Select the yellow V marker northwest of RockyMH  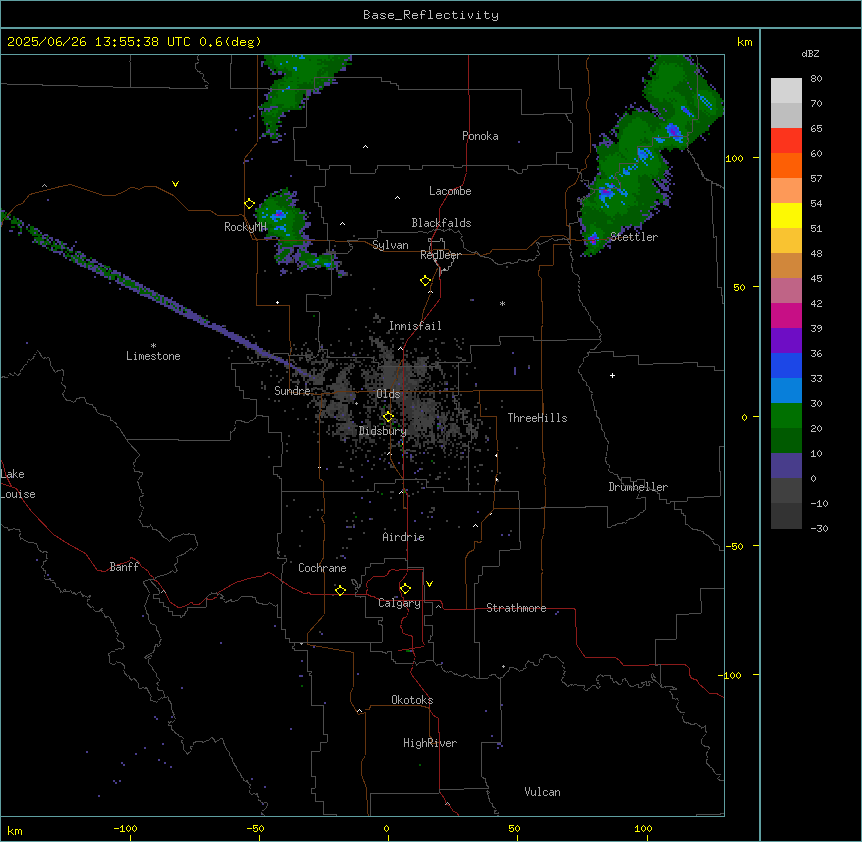[x=175, y=184]
